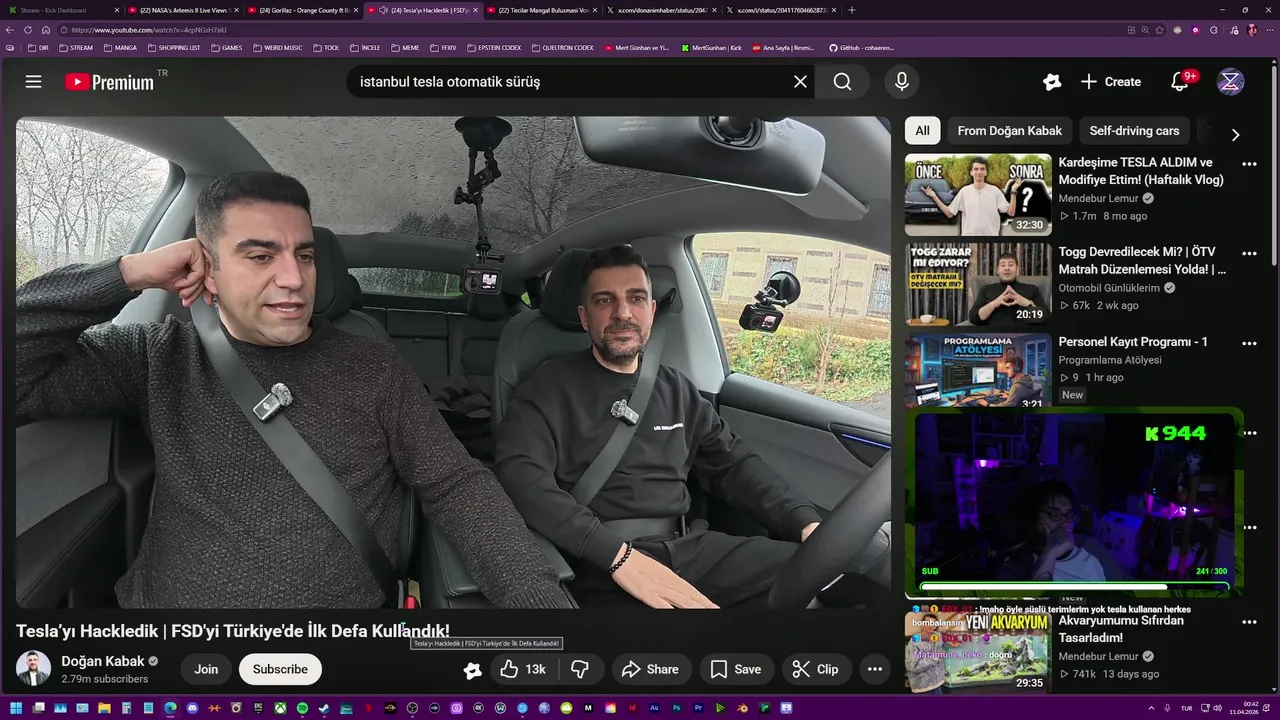
Task: Open the Windows Start menu
Action: tap(15, 708)
